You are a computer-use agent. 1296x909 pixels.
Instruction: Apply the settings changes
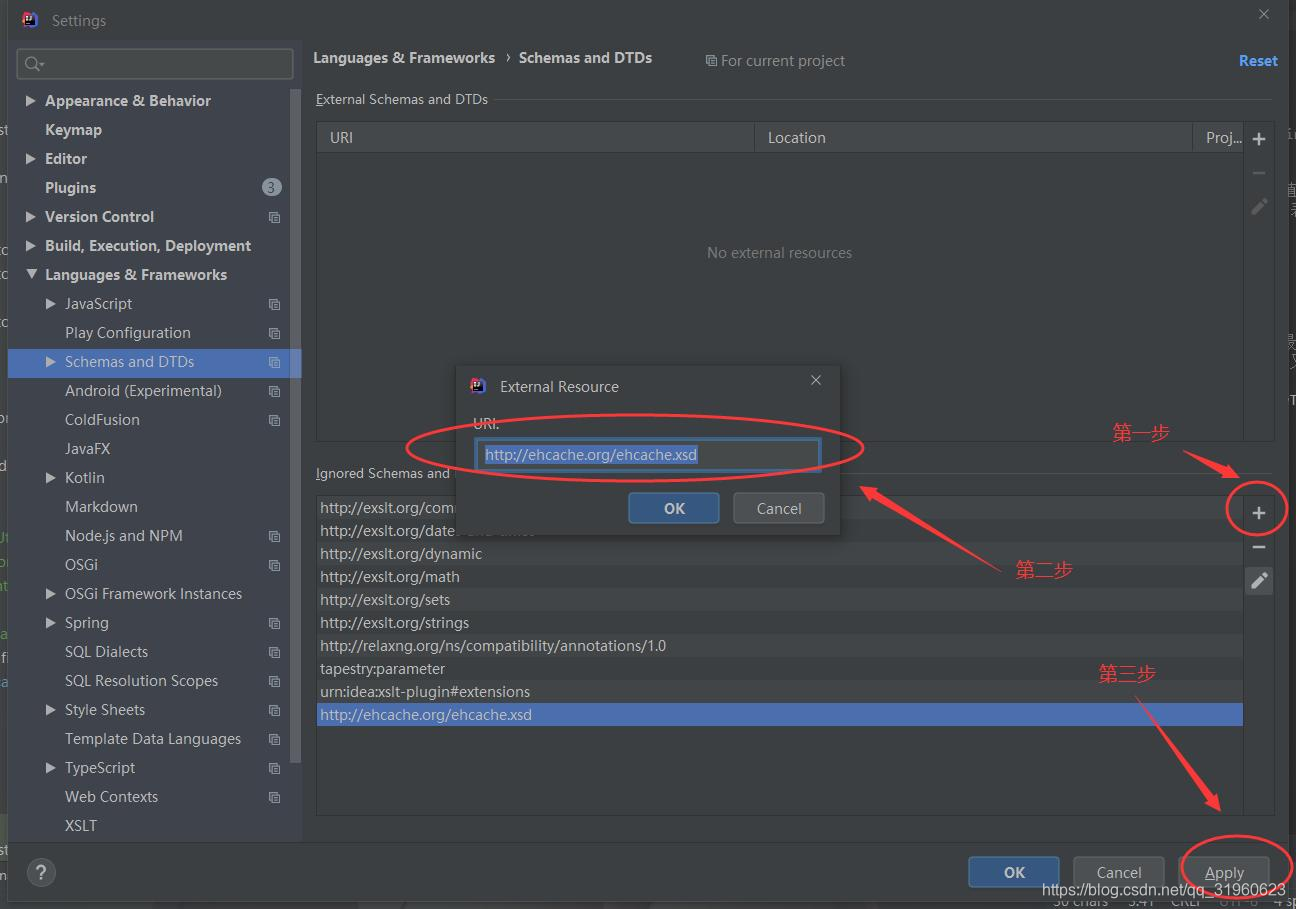tap(1224, 872)
